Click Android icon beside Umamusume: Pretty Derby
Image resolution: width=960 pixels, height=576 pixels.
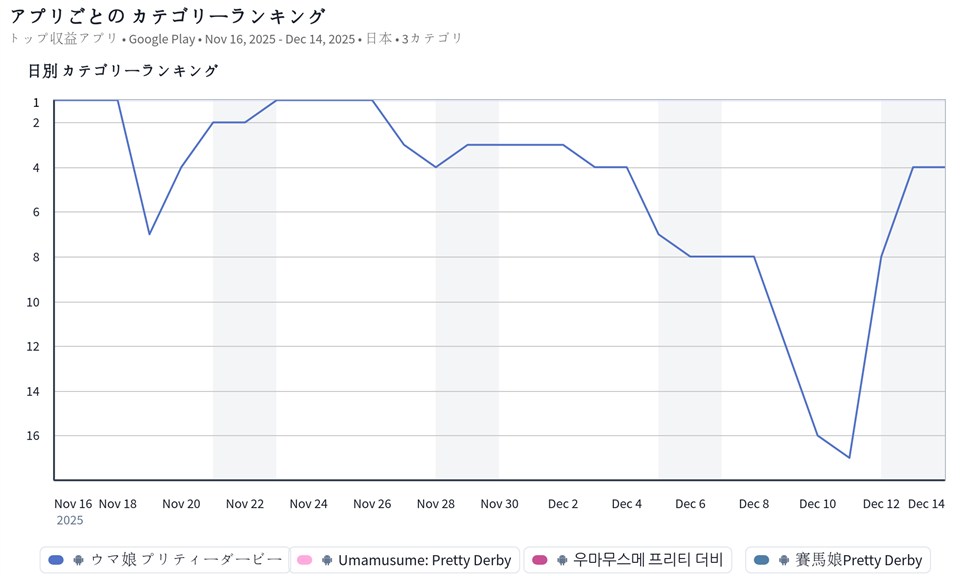tap(325, 560)
